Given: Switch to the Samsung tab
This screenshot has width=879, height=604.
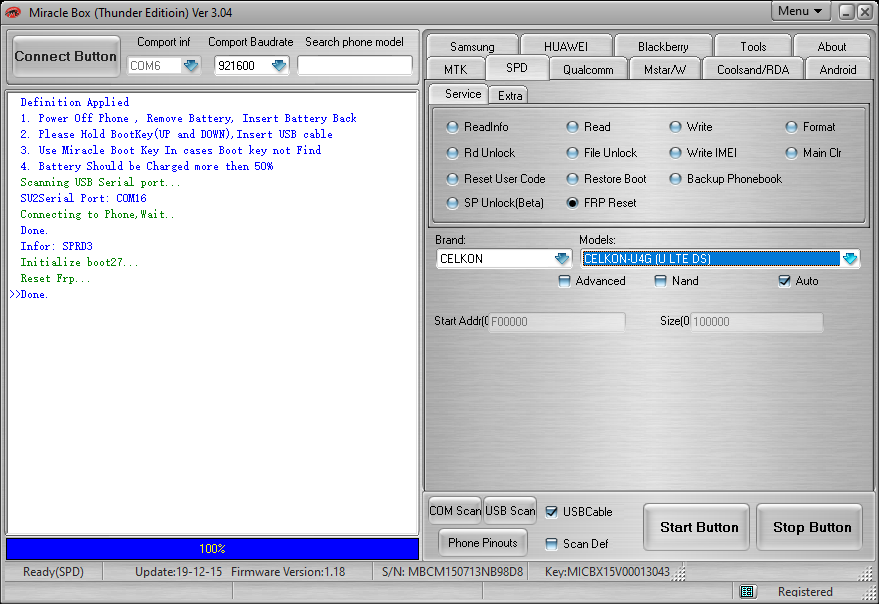Looking at the screenshot, I should tap(472, 47).
